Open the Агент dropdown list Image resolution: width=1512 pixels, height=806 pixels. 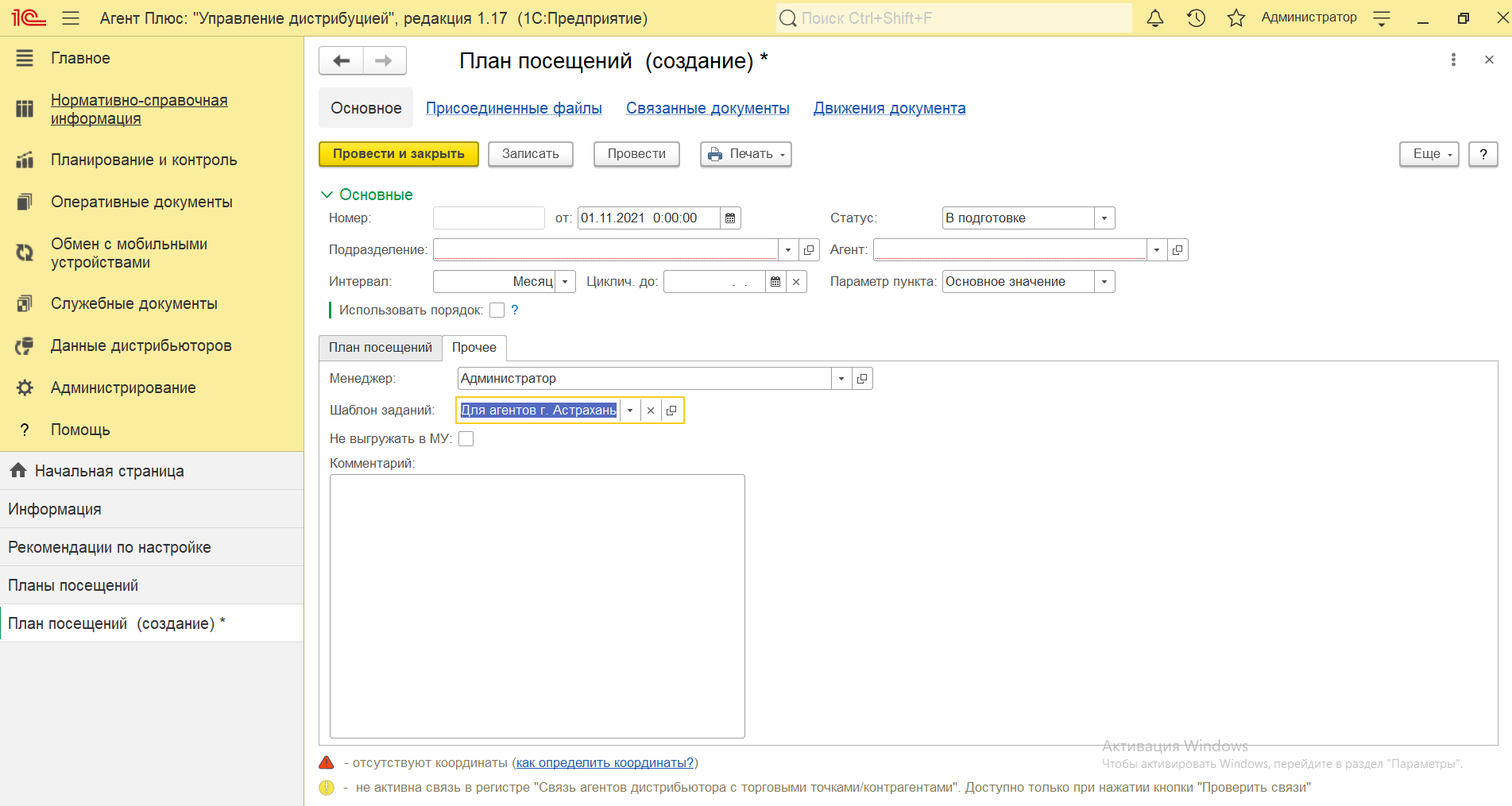tap(1157, 249)
